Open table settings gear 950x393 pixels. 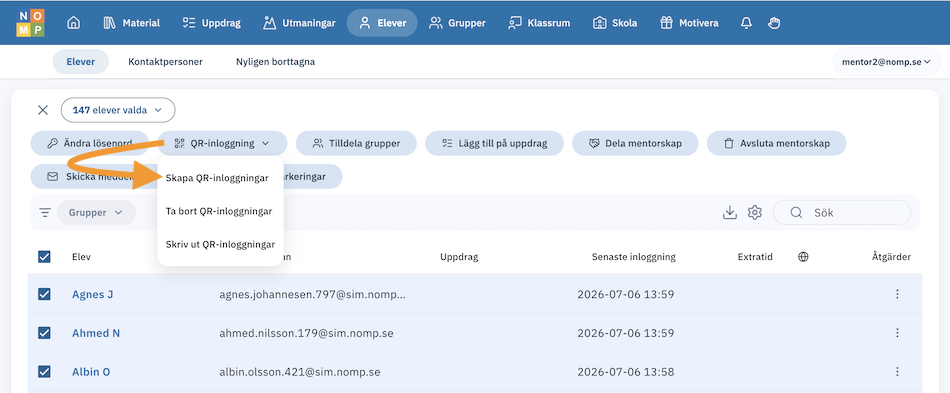click(x=754, y=213)
